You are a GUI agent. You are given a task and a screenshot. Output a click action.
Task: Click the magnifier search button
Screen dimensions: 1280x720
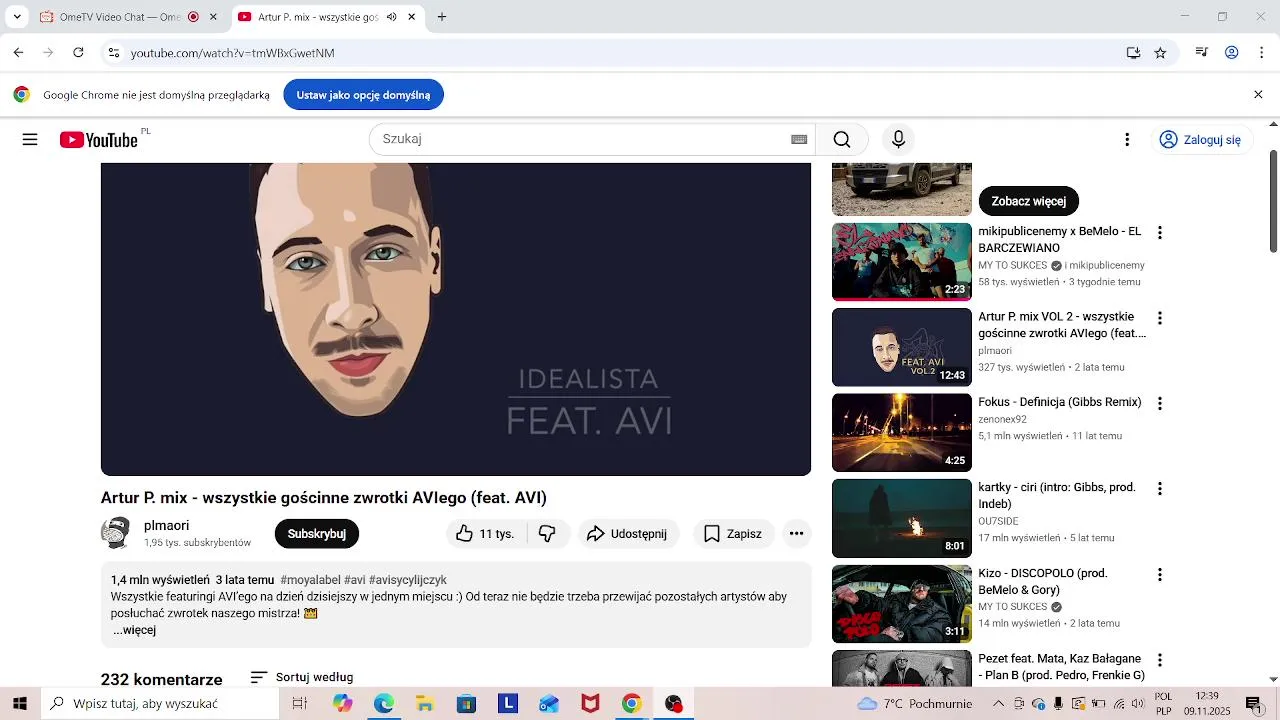click(842, 140)
